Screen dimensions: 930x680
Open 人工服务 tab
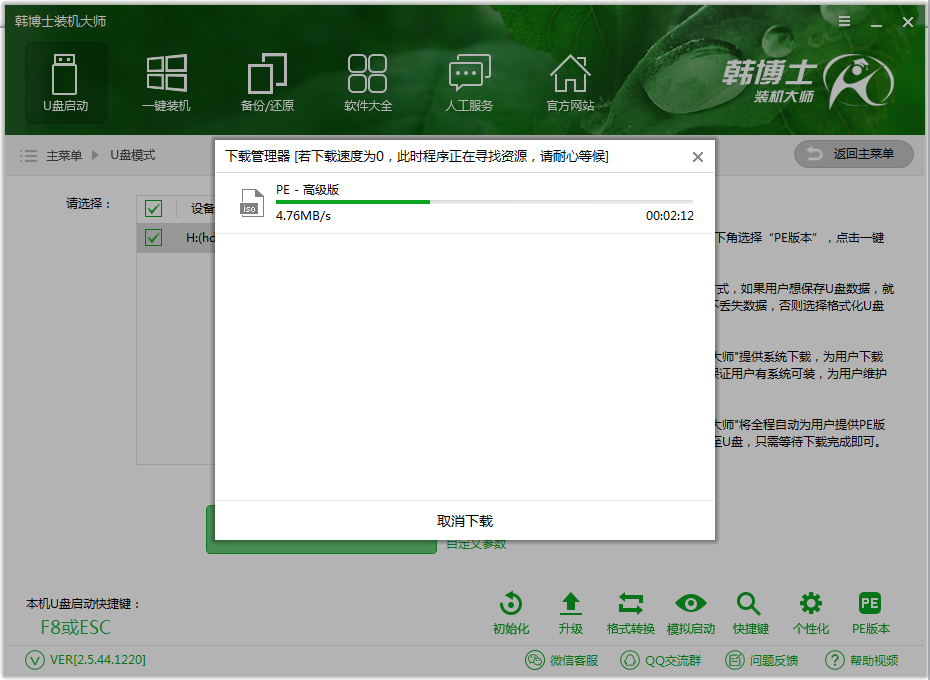click(x=469, y=83)
